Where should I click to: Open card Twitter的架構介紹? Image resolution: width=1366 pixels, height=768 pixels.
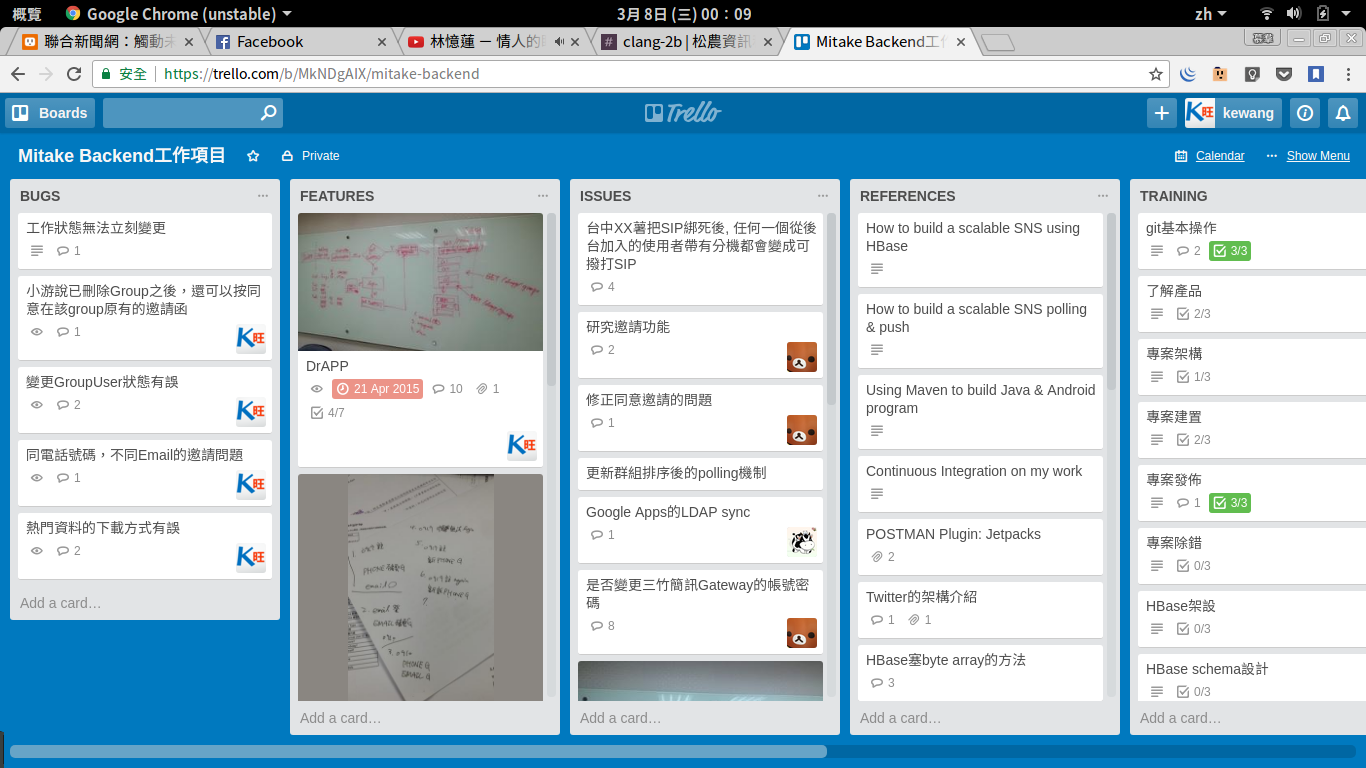point(980,610)
